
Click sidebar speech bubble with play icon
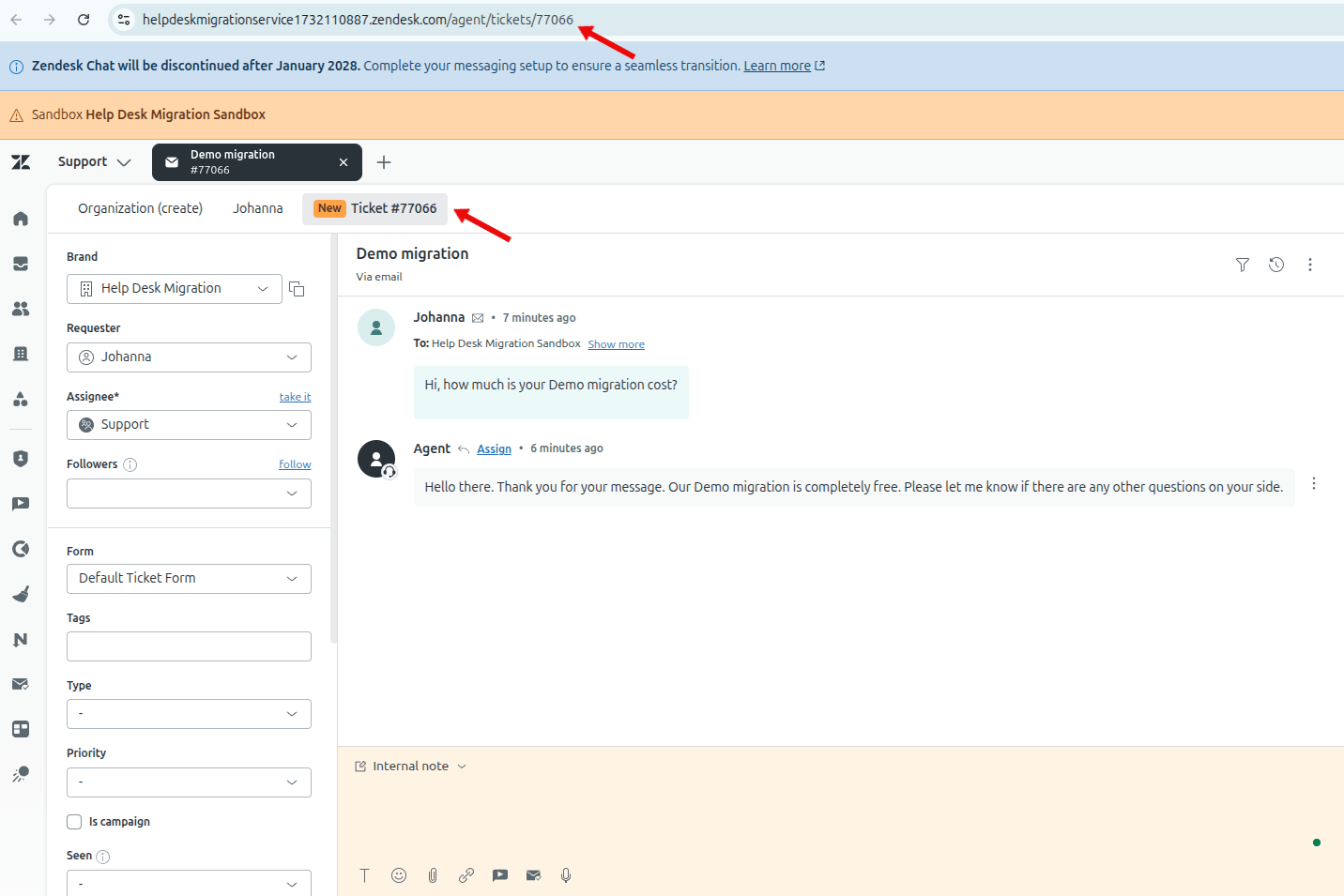pyautogui.click(x=21, y=504)
